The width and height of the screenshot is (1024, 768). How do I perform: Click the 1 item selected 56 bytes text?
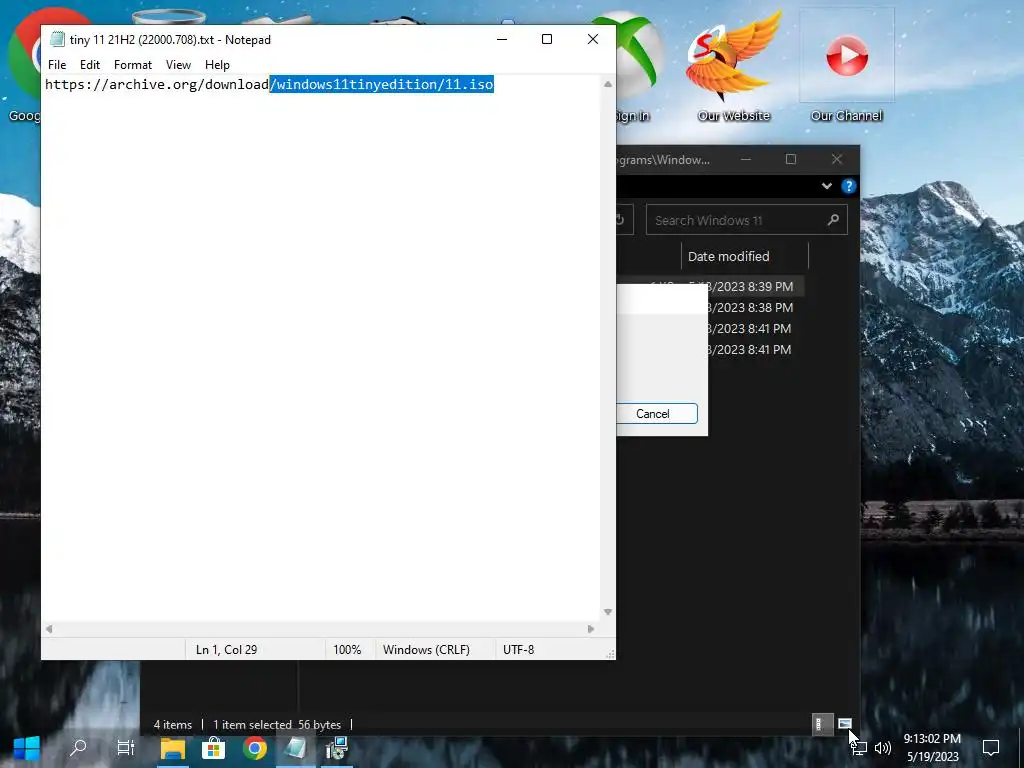[277, 724]
